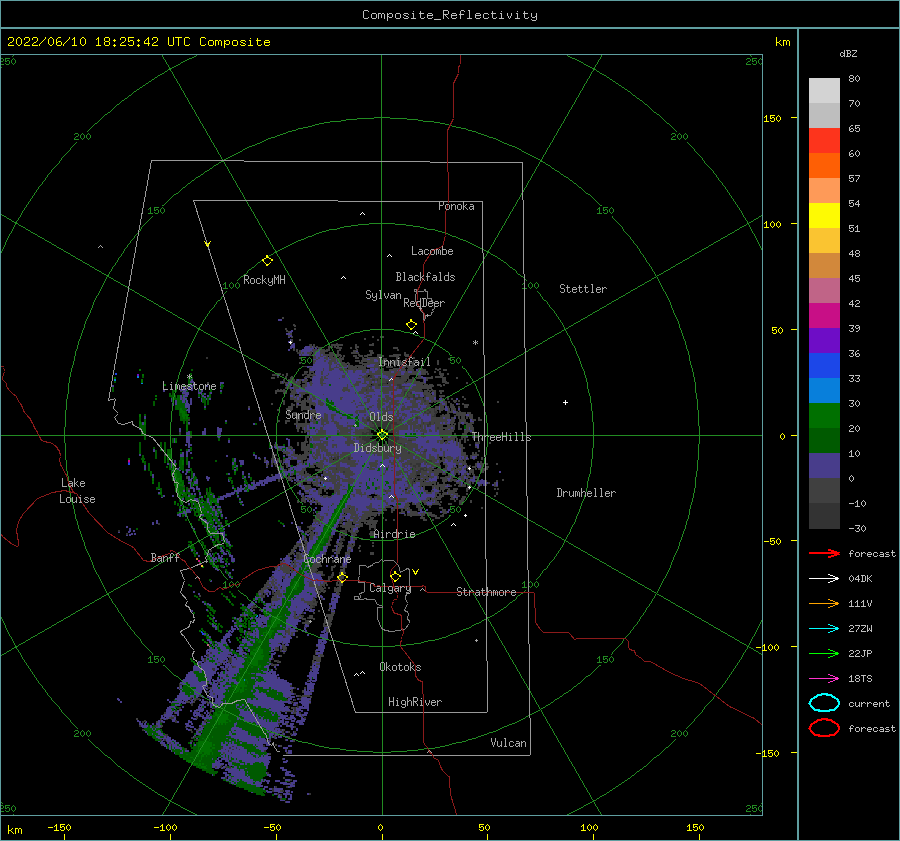Screen dimensions: 900x841
Task: Click the cyan current ellipse in legend
Action: tap(824, 703)
